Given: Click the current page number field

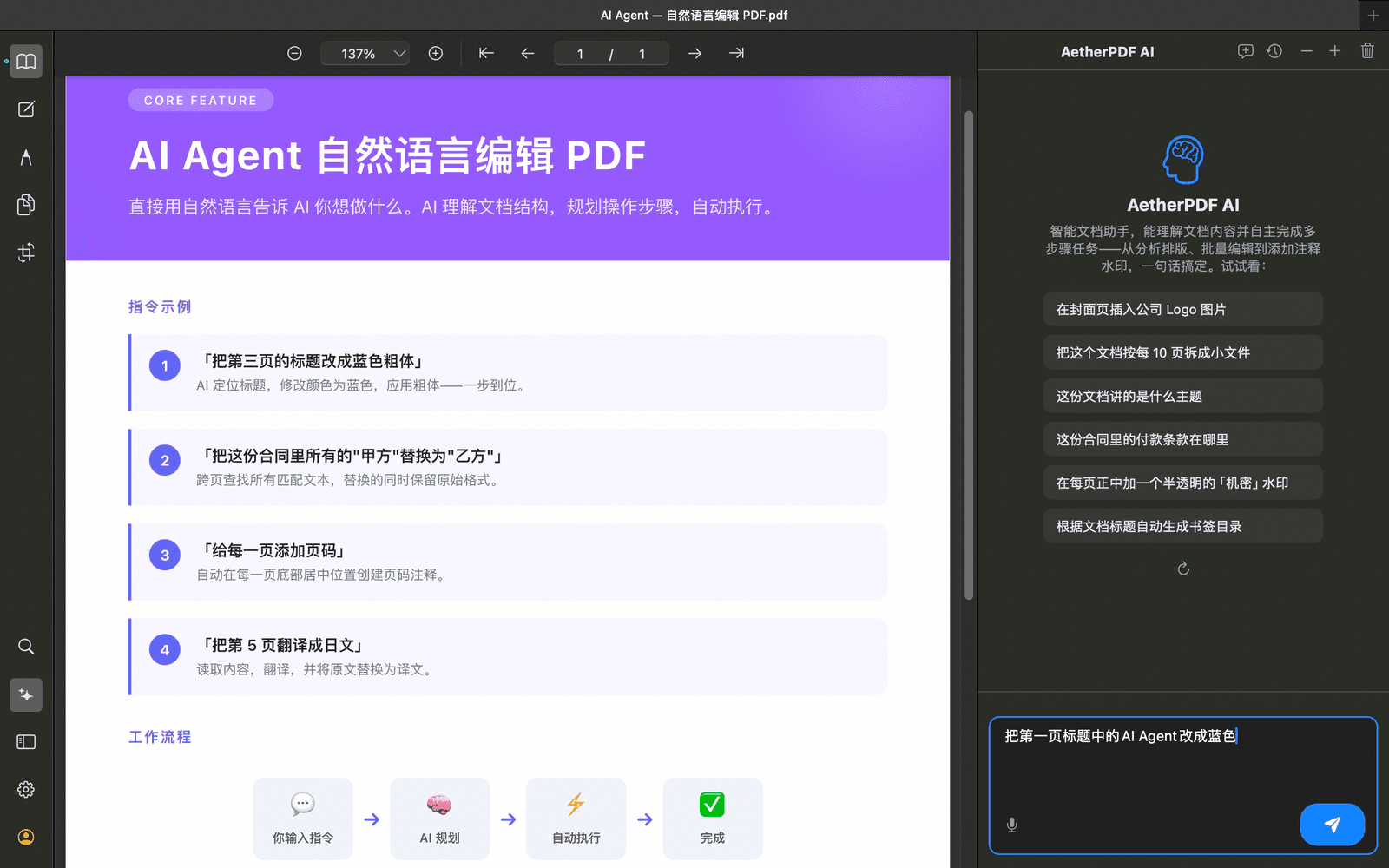Looking at the screenshot, I should coord(580,54).
